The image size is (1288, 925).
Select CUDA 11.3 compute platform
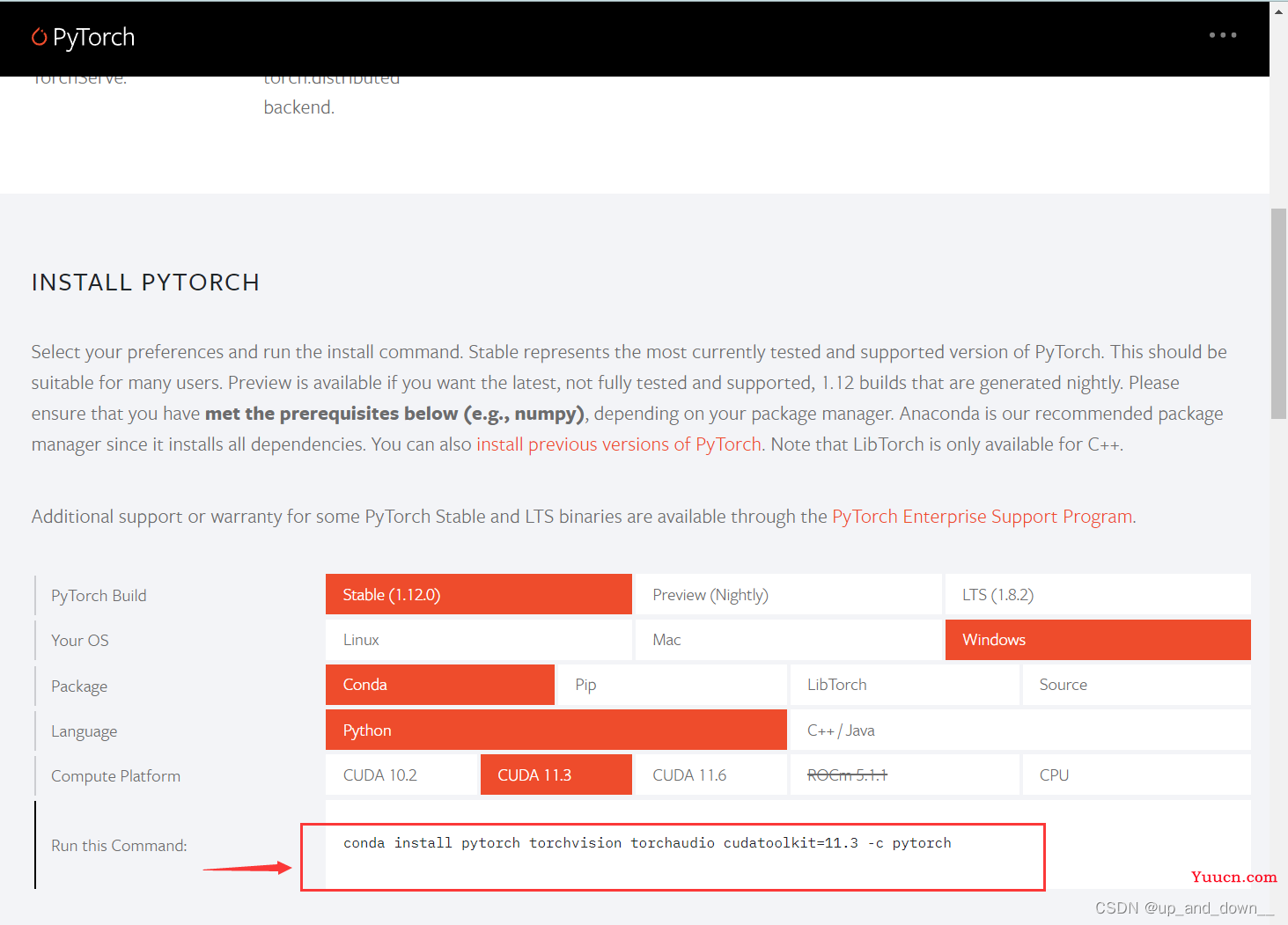point(556,775)
